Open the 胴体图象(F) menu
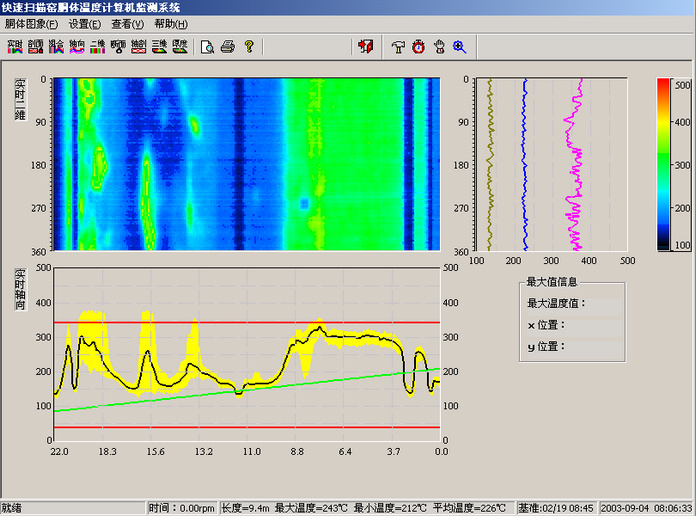 click(31, 23)
